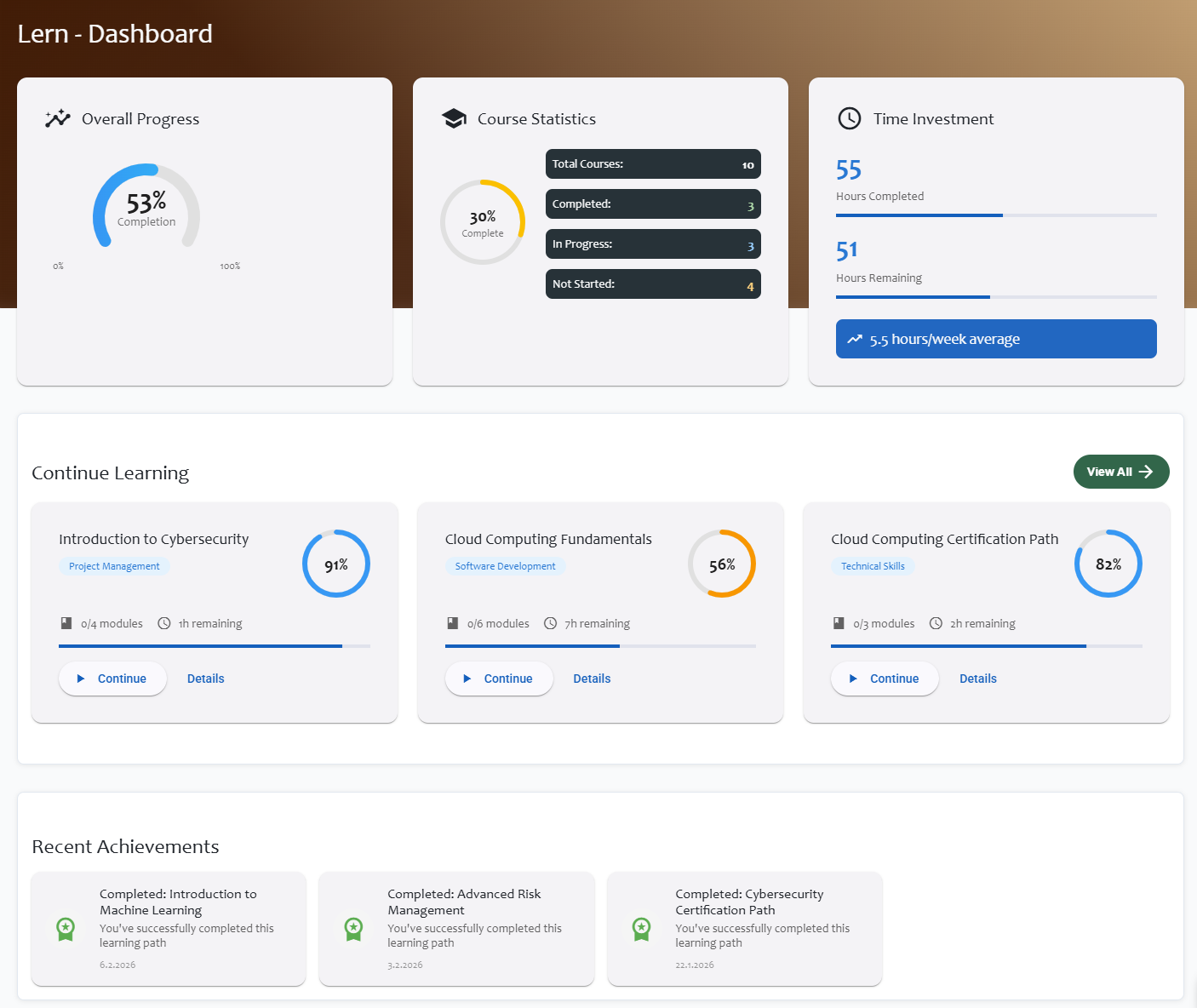
Task: Click the trending-up arrow icon in weekly average
Action: point(855,339)
